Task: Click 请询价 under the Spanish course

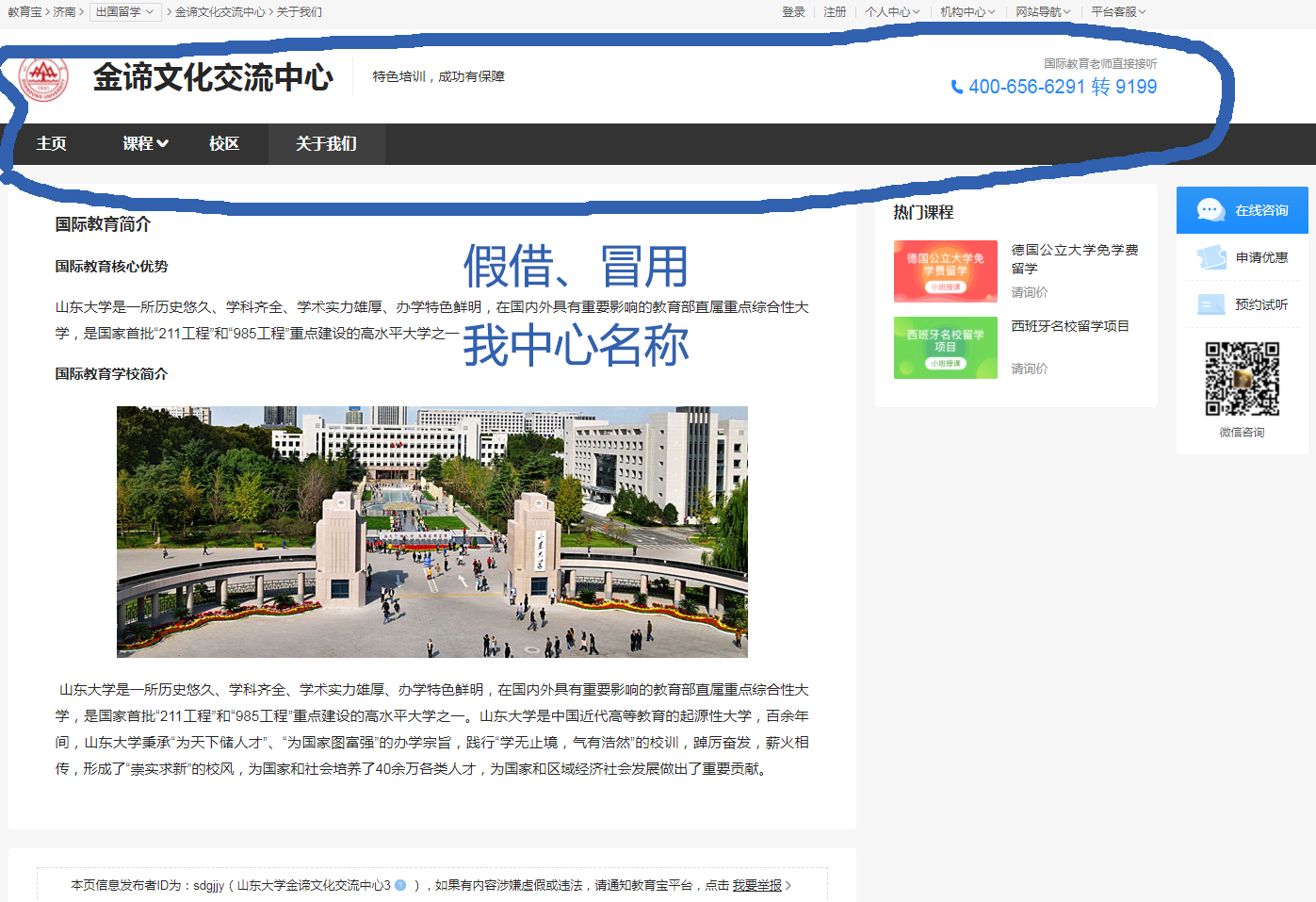Action: (x=1030, y=369)
